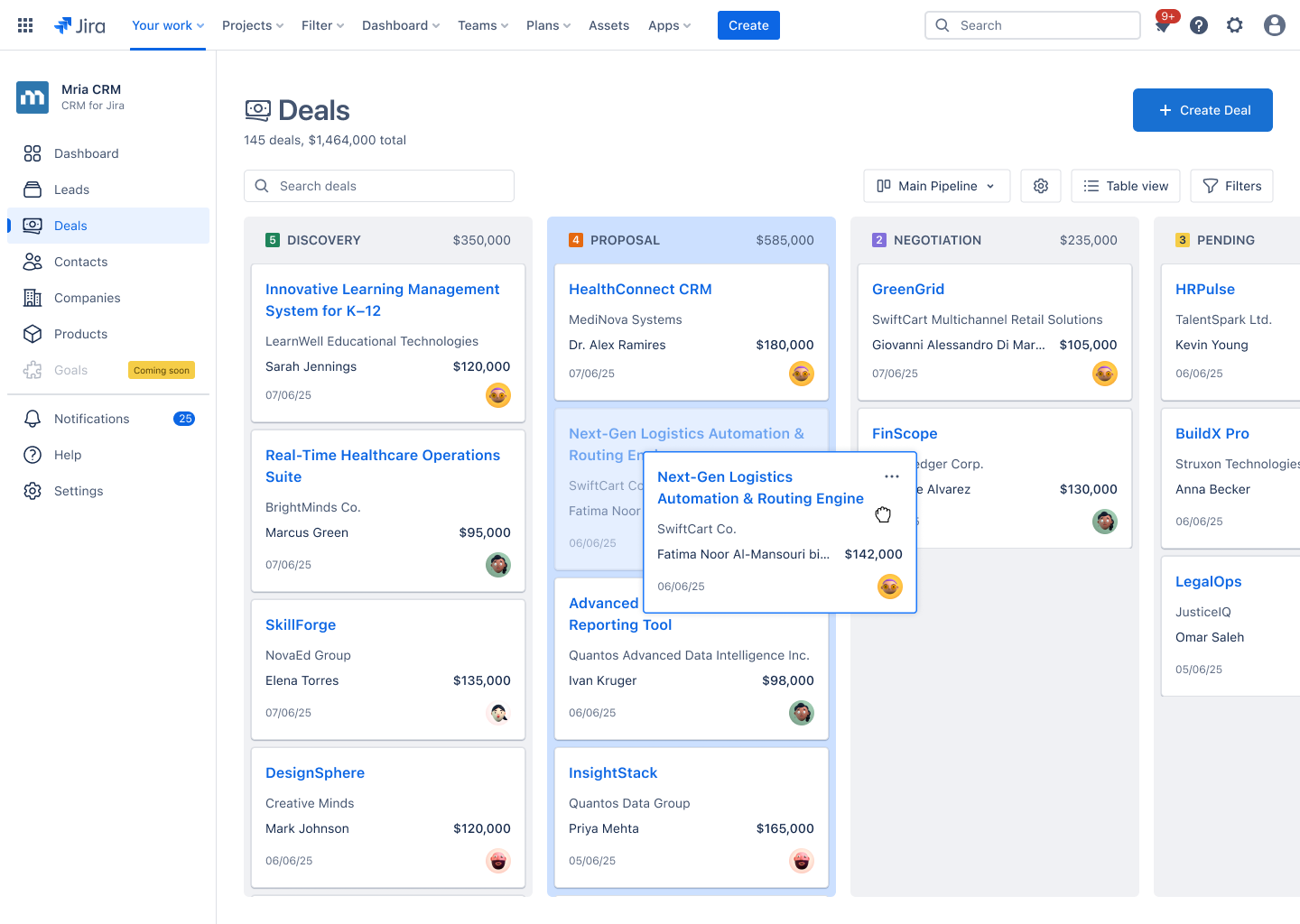Open three-dots menu on dragged deal card
Viewport: 1300px width, 924px height.
(892, 476)
